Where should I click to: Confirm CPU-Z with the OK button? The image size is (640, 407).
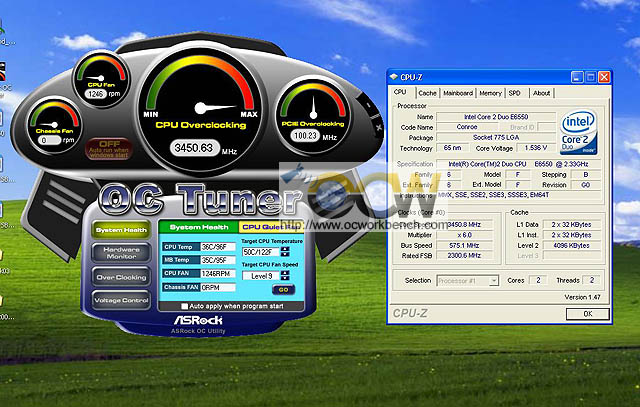588,314
